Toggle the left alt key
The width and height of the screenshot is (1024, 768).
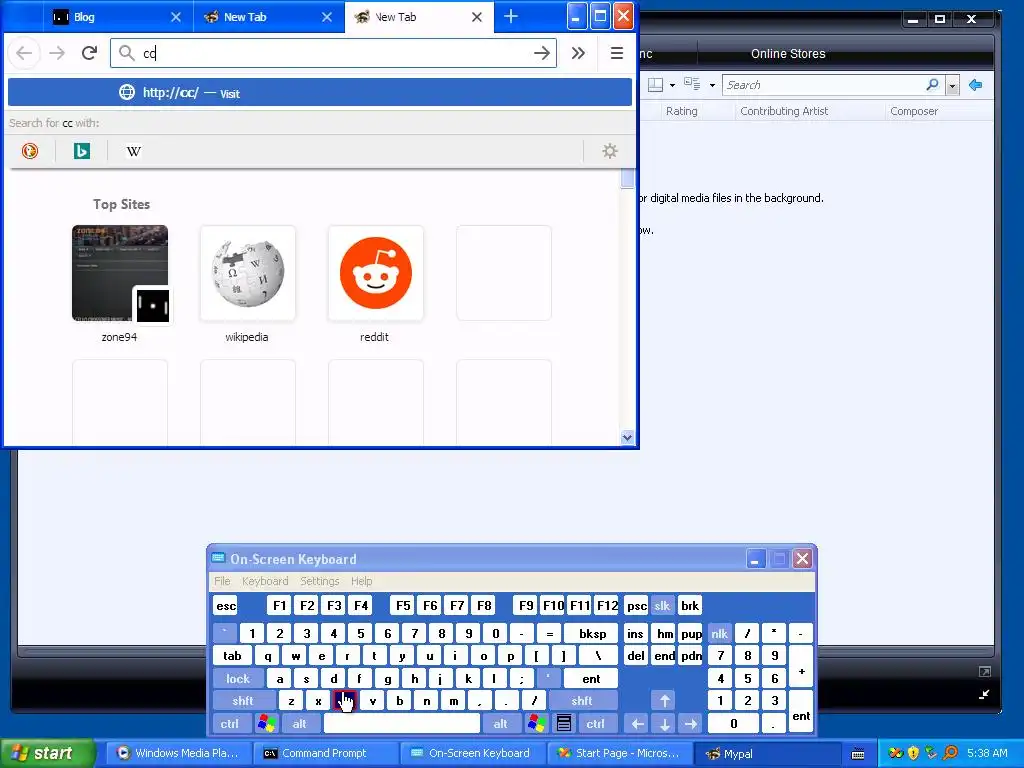pyautogui.click(x=300, y=724)
